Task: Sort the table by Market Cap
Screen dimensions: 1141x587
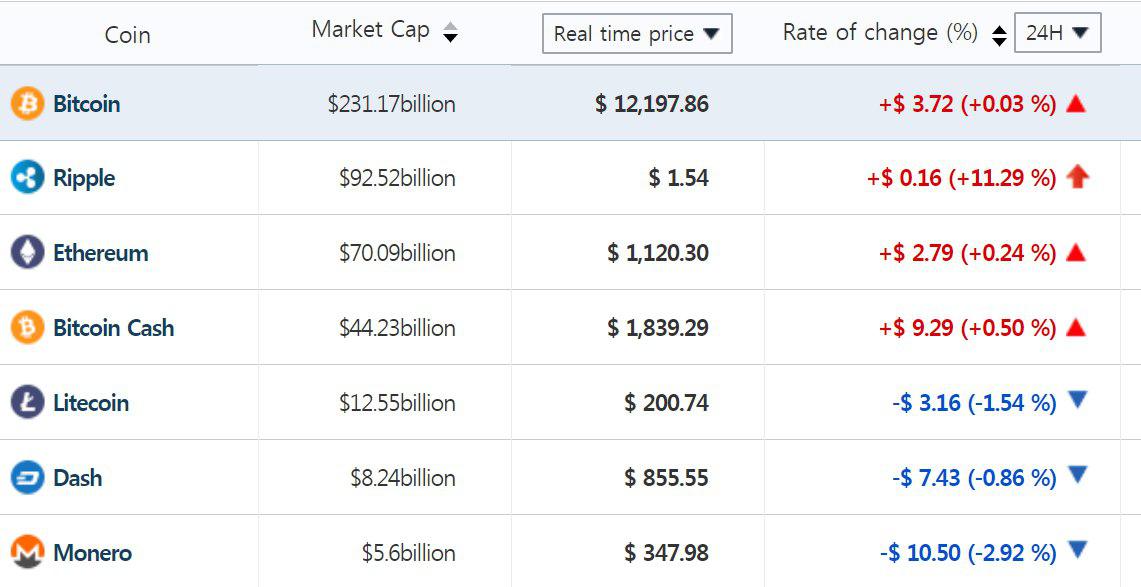Action: click(450, 32)
